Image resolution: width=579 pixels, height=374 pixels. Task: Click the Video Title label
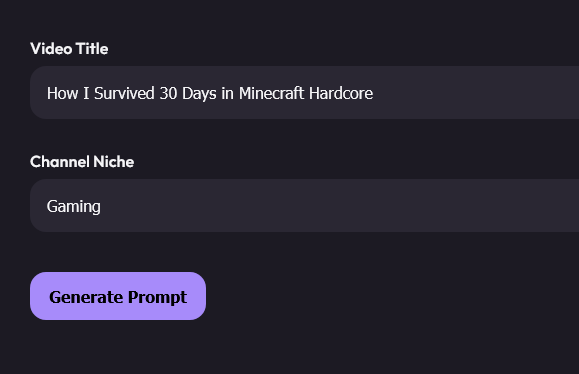tap(69, 49)
